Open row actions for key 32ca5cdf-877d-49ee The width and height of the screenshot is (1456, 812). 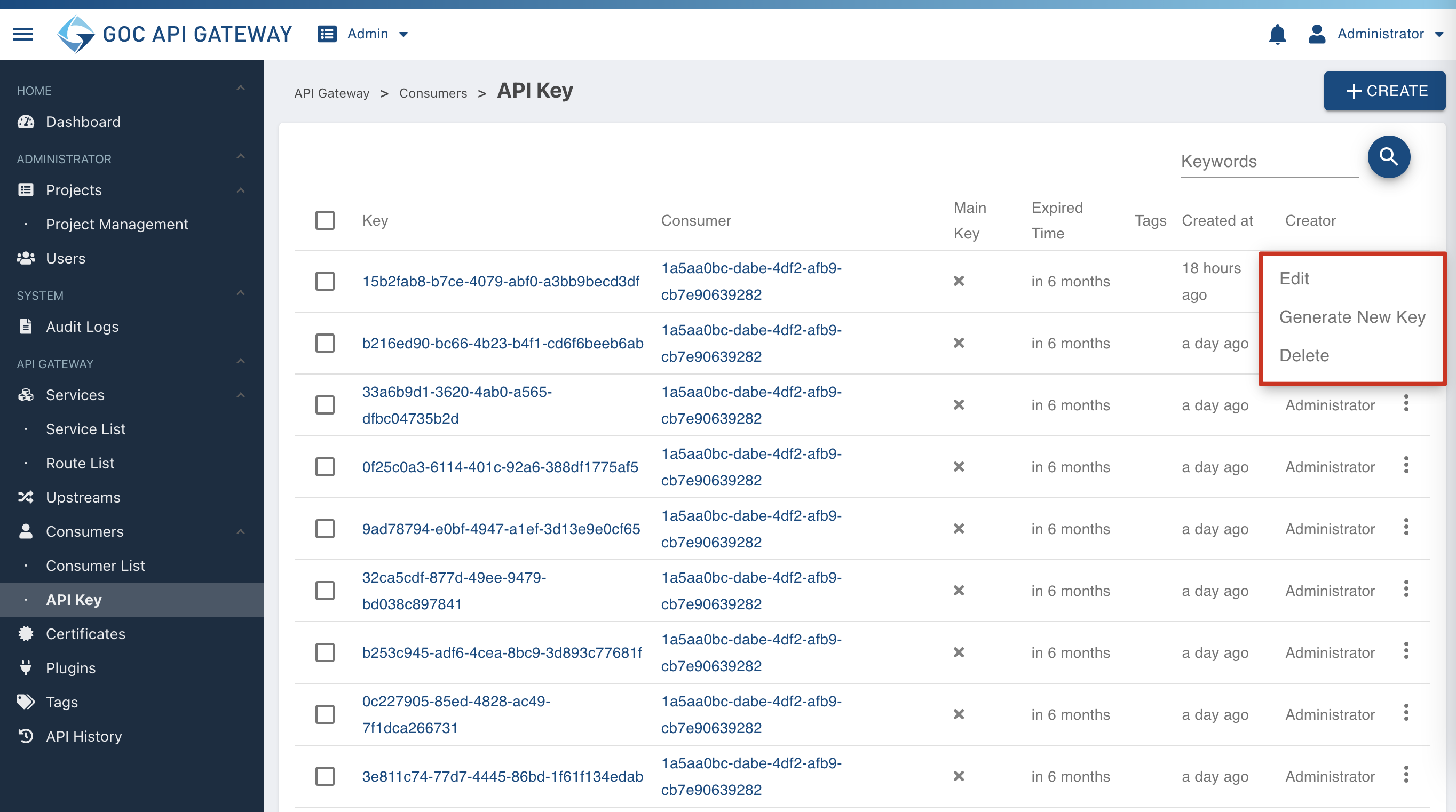click(x=1406, y=589)
